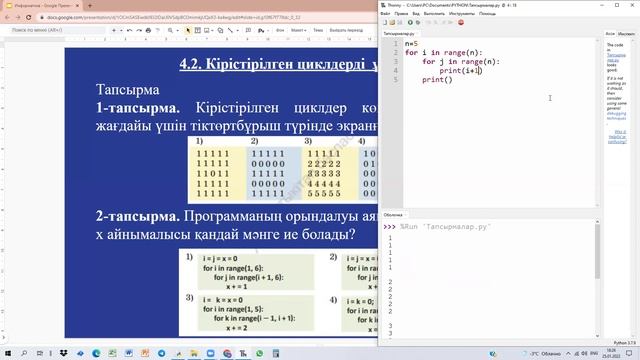Select the Line tool in Slides

(230, 30)
